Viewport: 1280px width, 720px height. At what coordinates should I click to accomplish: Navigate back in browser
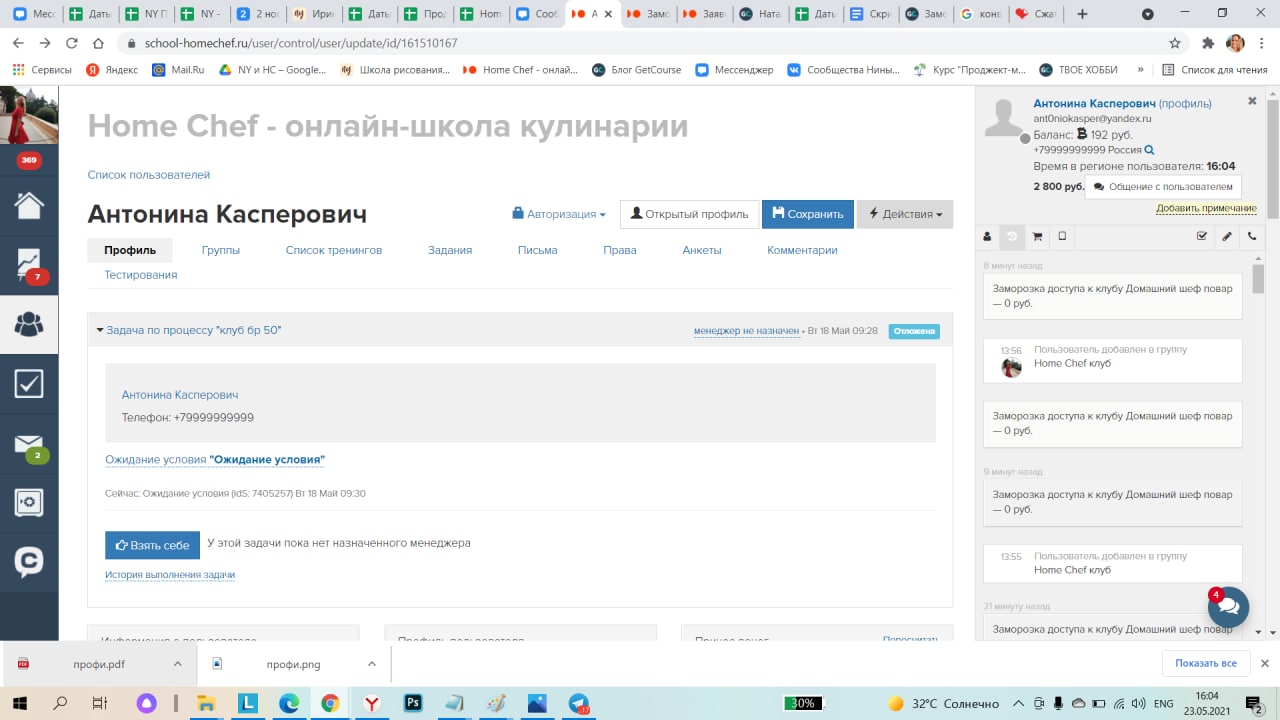click(x=18, y=44)
